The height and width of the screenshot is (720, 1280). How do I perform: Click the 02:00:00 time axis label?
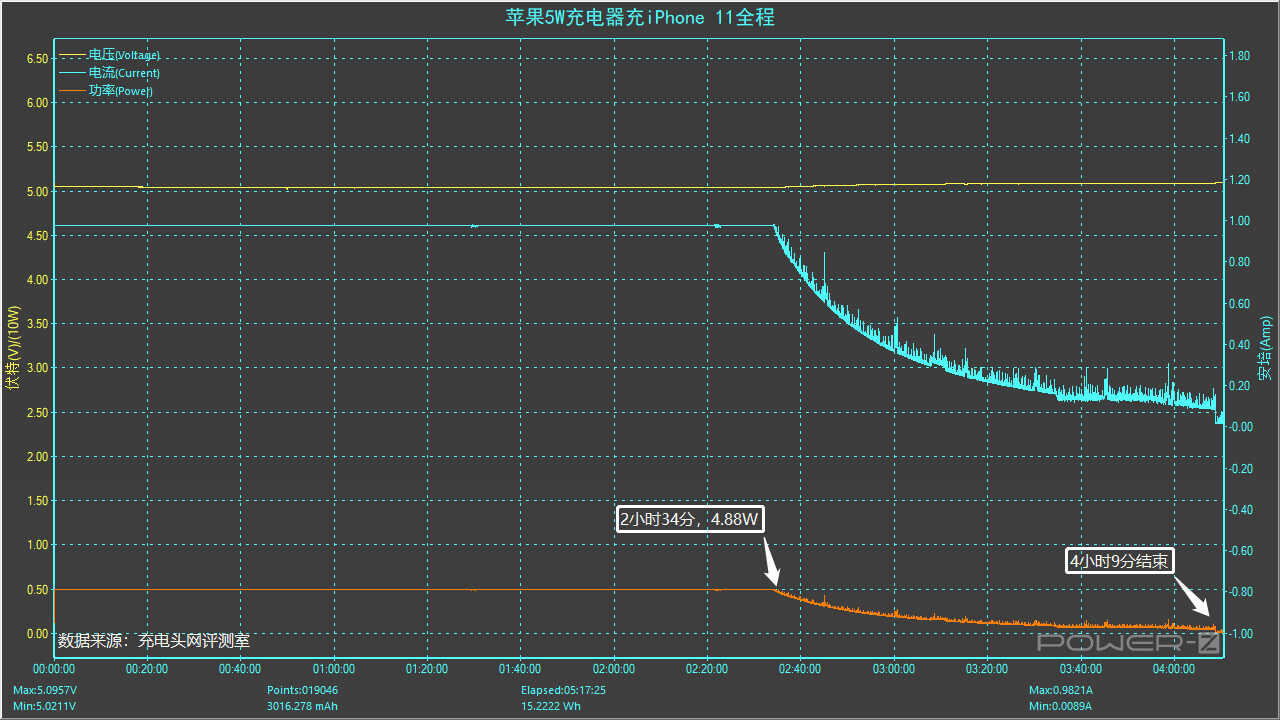[614, 669]
